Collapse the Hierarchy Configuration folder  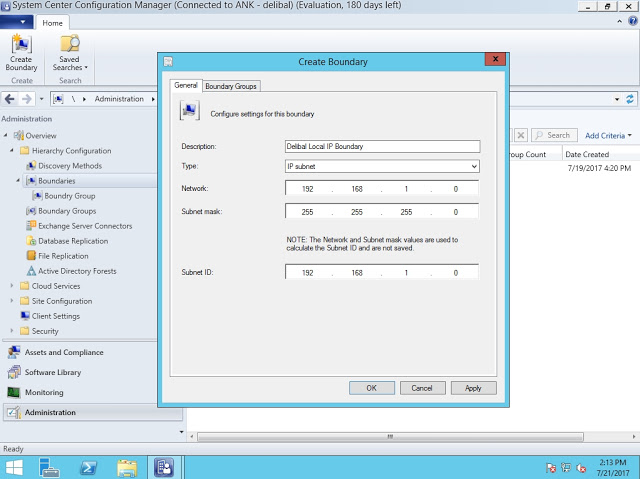click(12, 151)
